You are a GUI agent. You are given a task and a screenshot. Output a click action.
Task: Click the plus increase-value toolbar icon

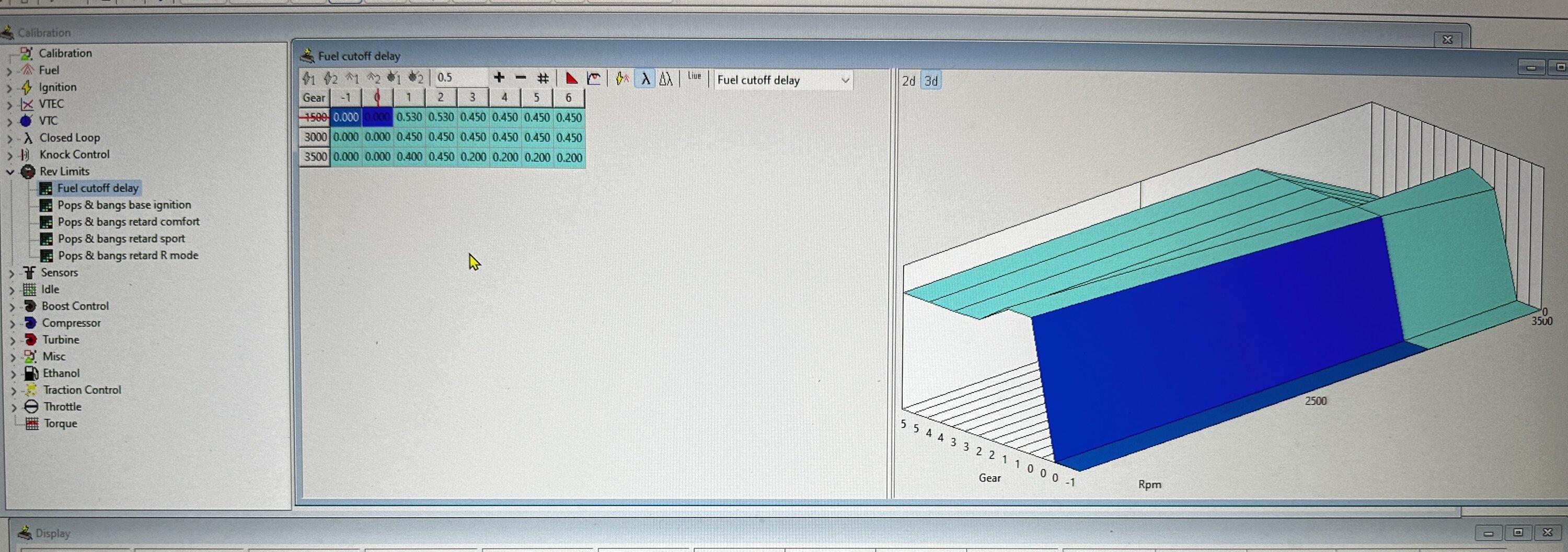(x=499, y=78)
